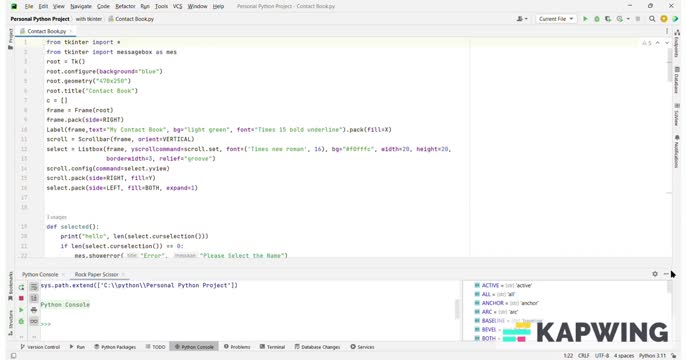
Task: Rerun the Python console session
Action: tap(21, 287)
